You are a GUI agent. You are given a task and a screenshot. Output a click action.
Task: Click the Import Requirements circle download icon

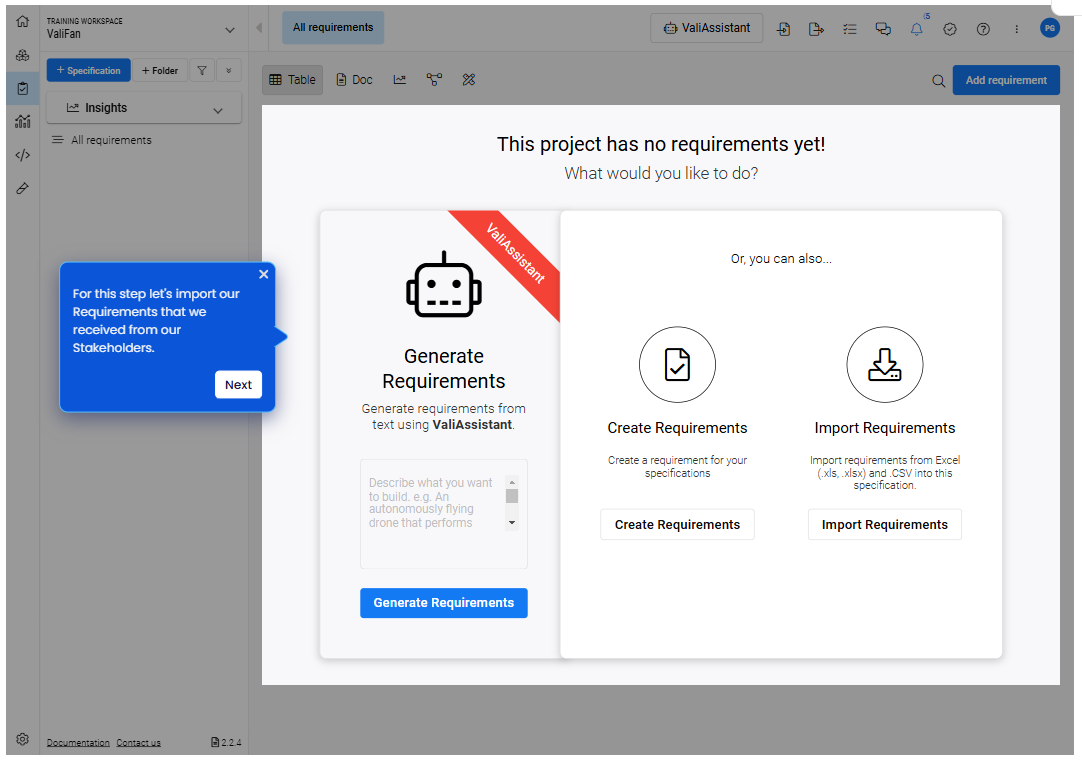[x=885, y=364]
